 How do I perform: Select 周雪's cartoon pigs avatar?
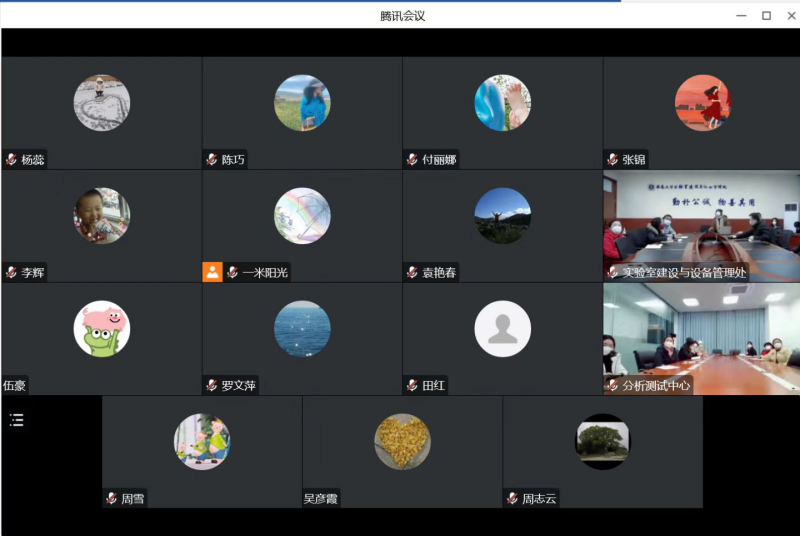coord(202,442)
